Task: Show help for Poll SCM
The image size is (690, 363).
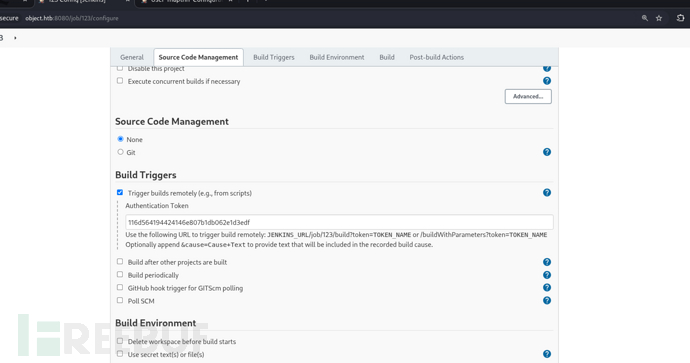Action: coord(547,301)
